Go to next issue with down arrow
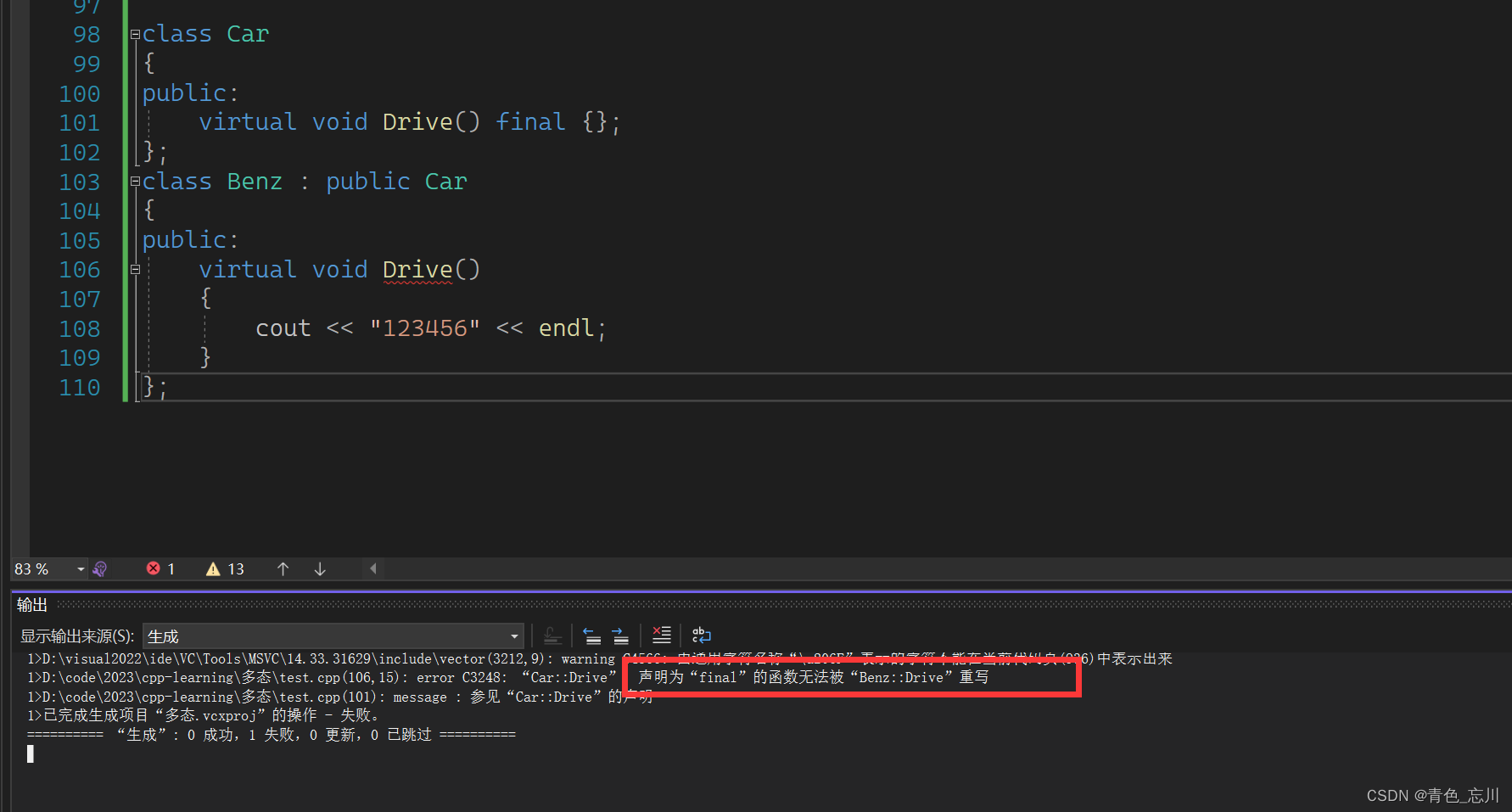1512x812 pixels. 320,568
